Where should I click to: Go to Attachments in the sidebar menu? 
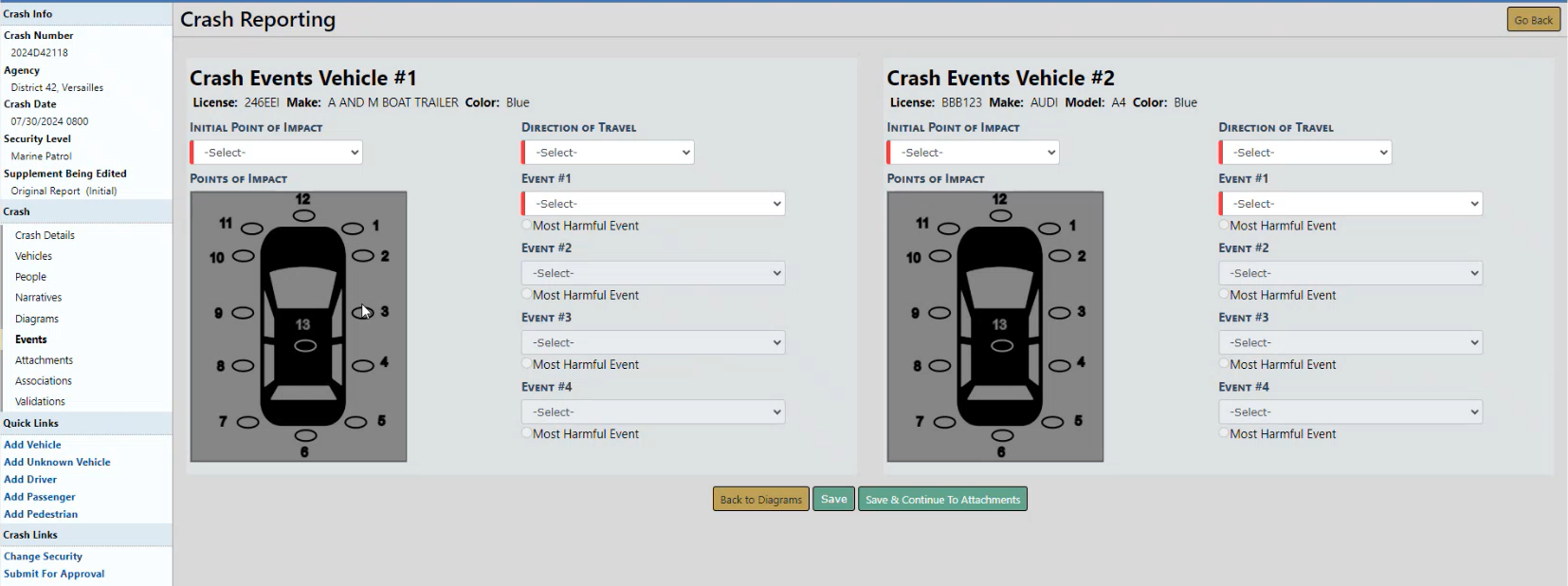pos(44,360)
